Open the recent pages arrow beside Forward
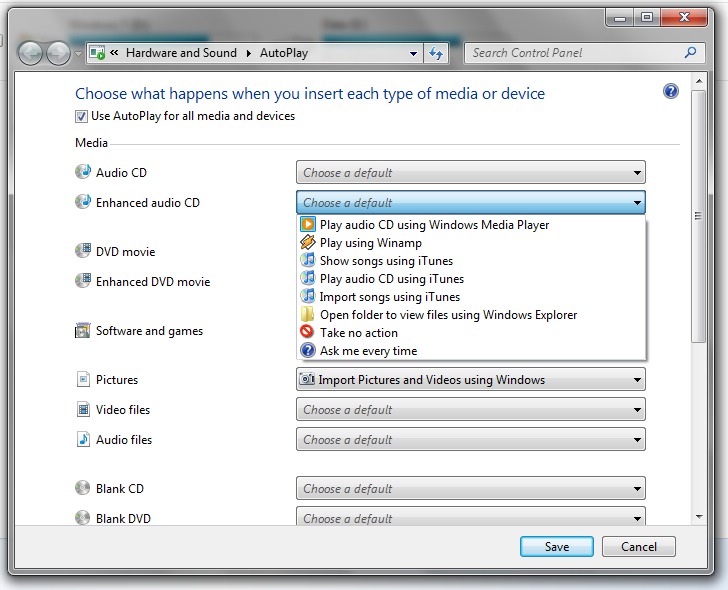 click(78, 53)
